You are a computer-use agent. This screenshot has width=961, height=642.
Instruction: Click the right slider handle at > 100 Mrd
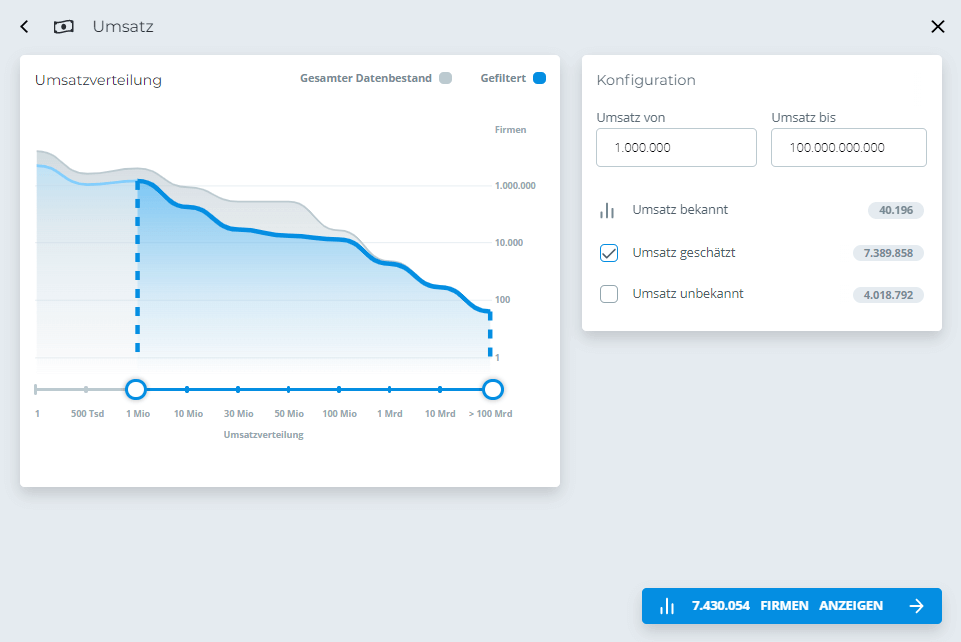(492, 389)
